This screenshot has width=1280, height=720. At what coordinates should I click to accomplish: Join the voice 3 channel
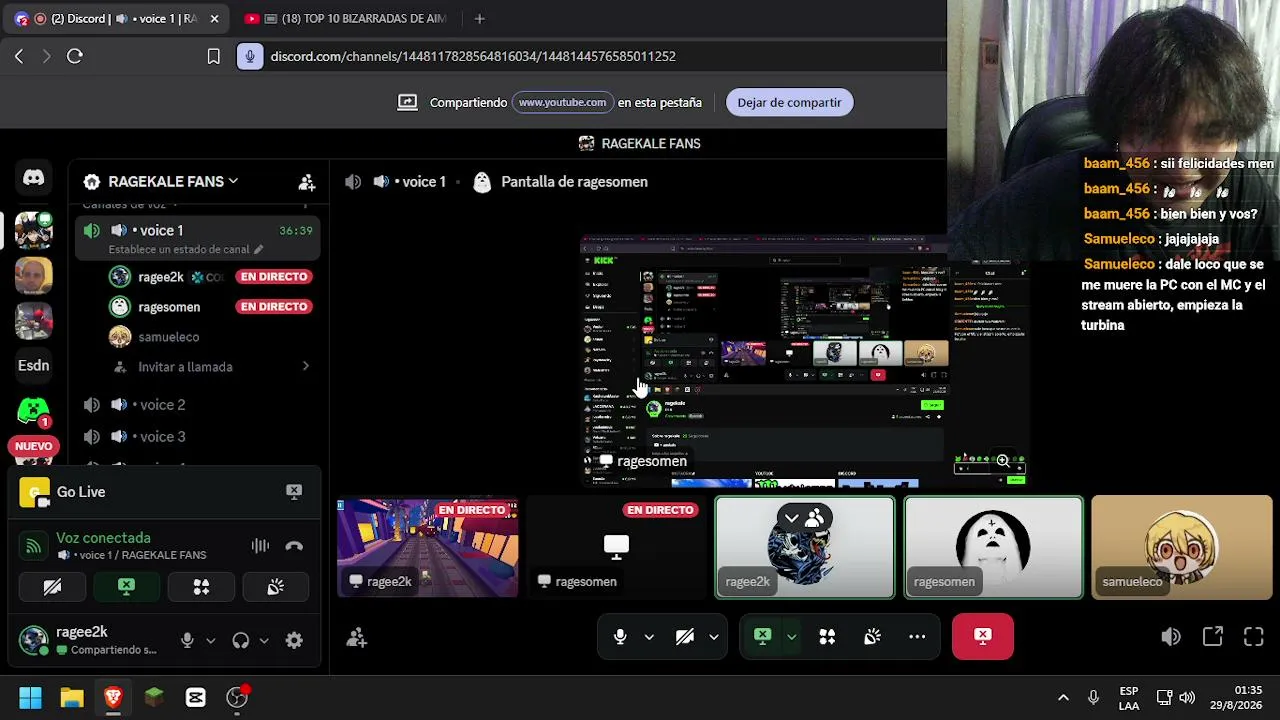click(198, 437)
